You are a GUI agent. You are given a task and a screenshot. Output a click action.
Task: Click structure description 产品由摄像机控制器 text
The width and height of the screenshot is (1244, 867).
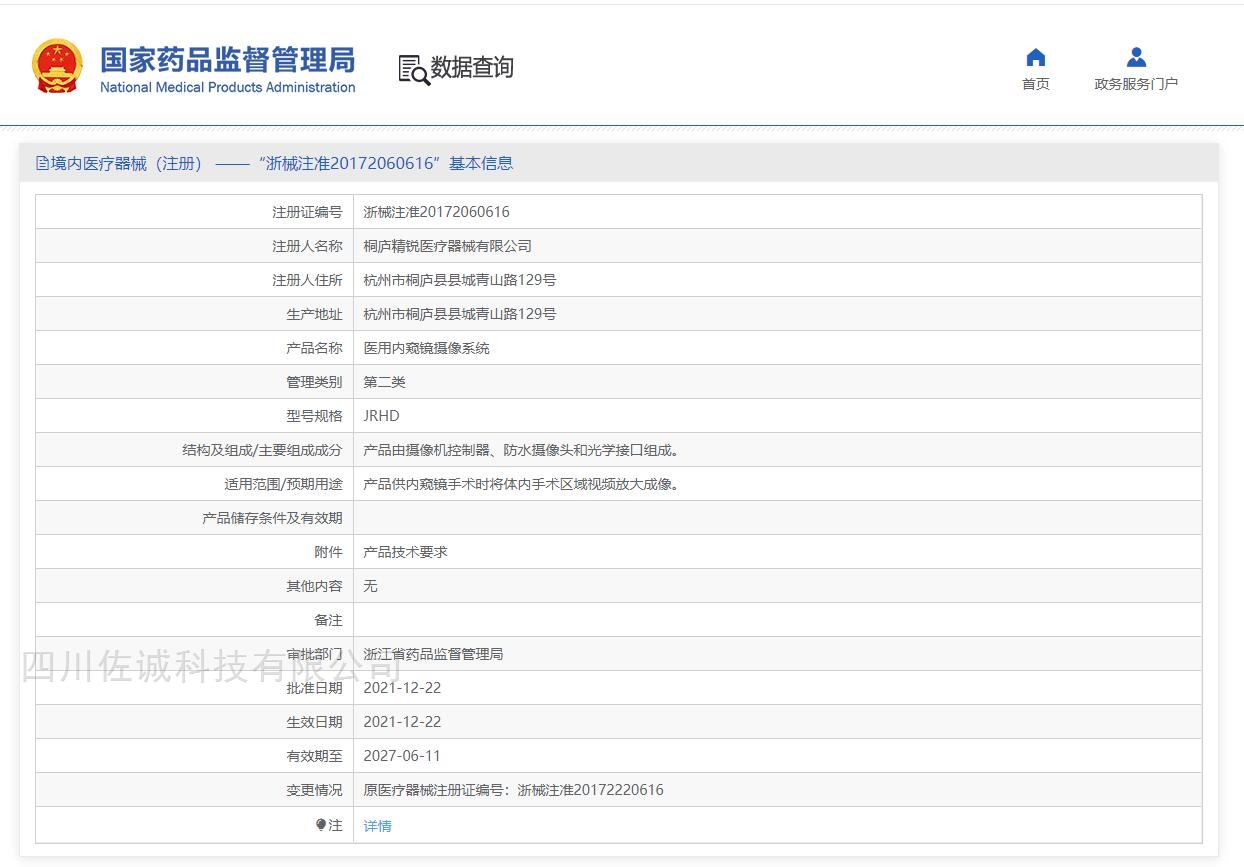click(x=521, y=450)
